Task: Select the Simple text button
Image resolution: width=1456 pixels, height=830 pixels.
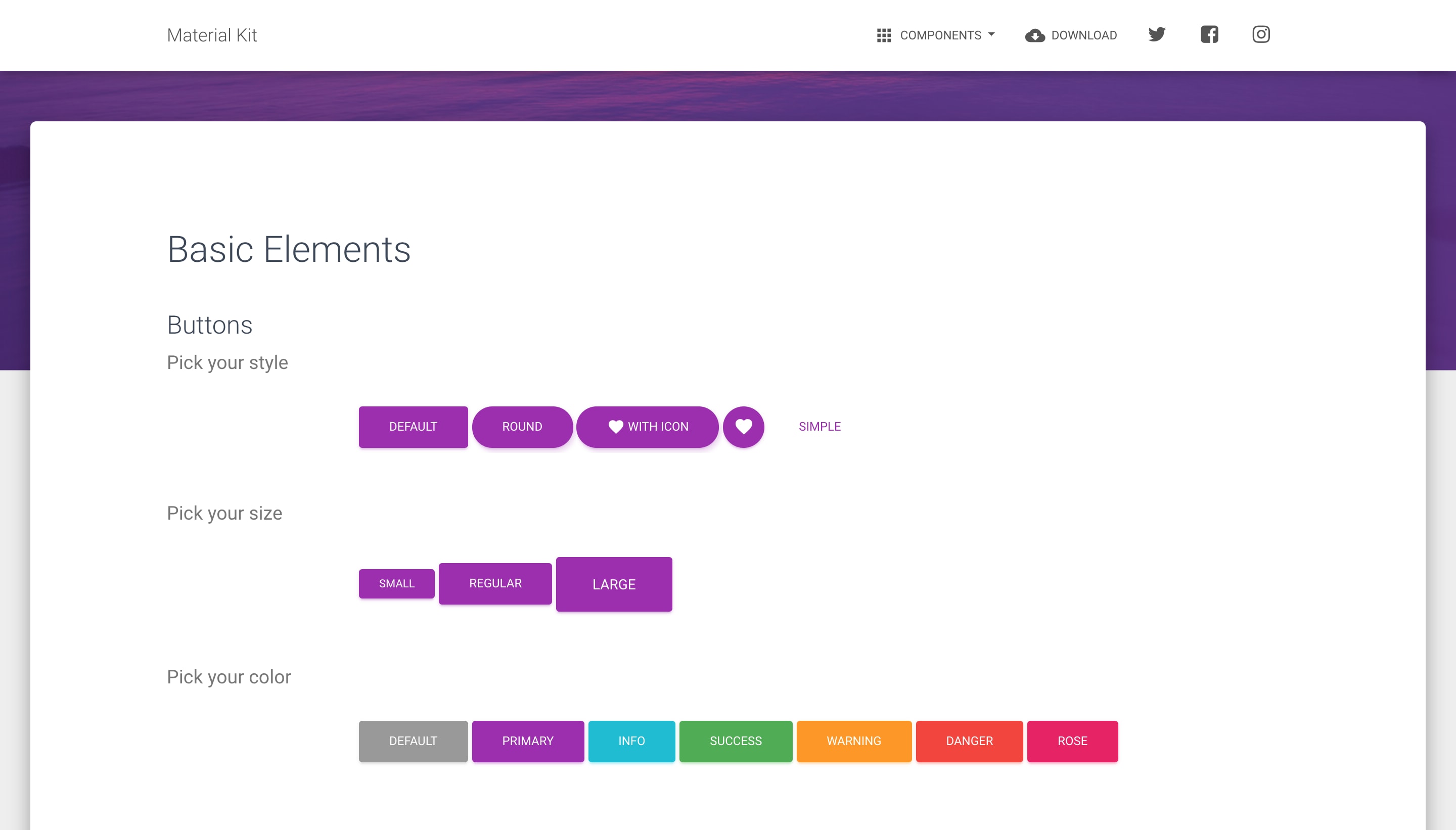Action: [x=819, y=427]
